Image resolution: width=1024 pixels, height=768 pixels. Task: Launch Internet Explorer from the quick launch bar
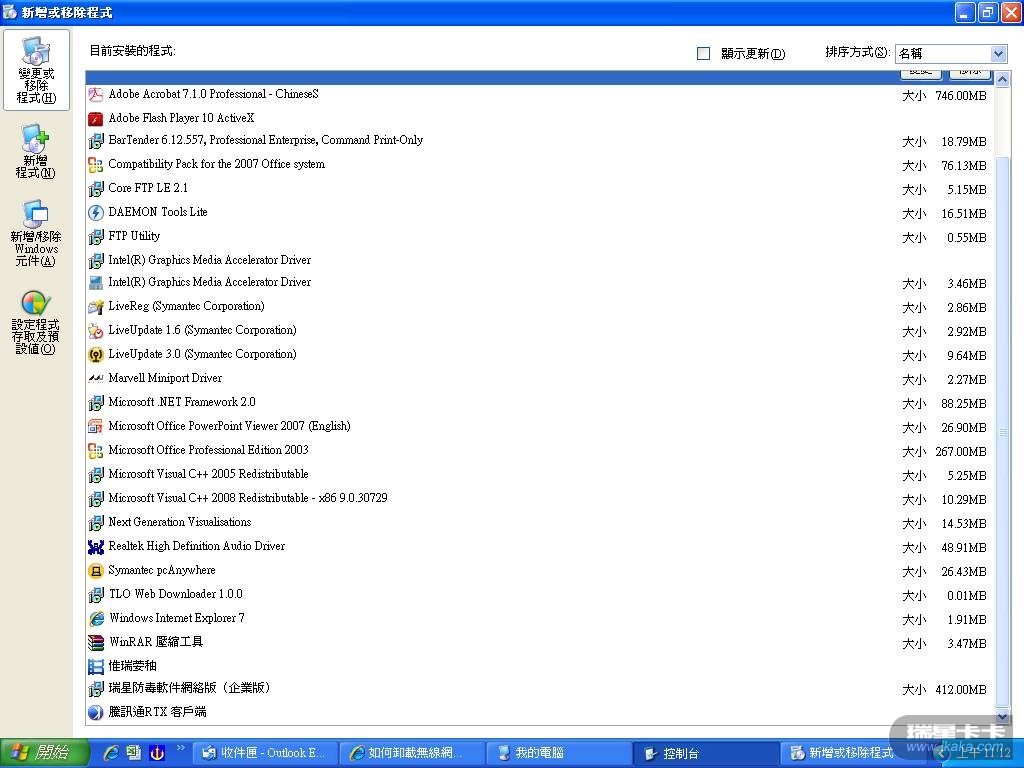(x=111, y=753)
